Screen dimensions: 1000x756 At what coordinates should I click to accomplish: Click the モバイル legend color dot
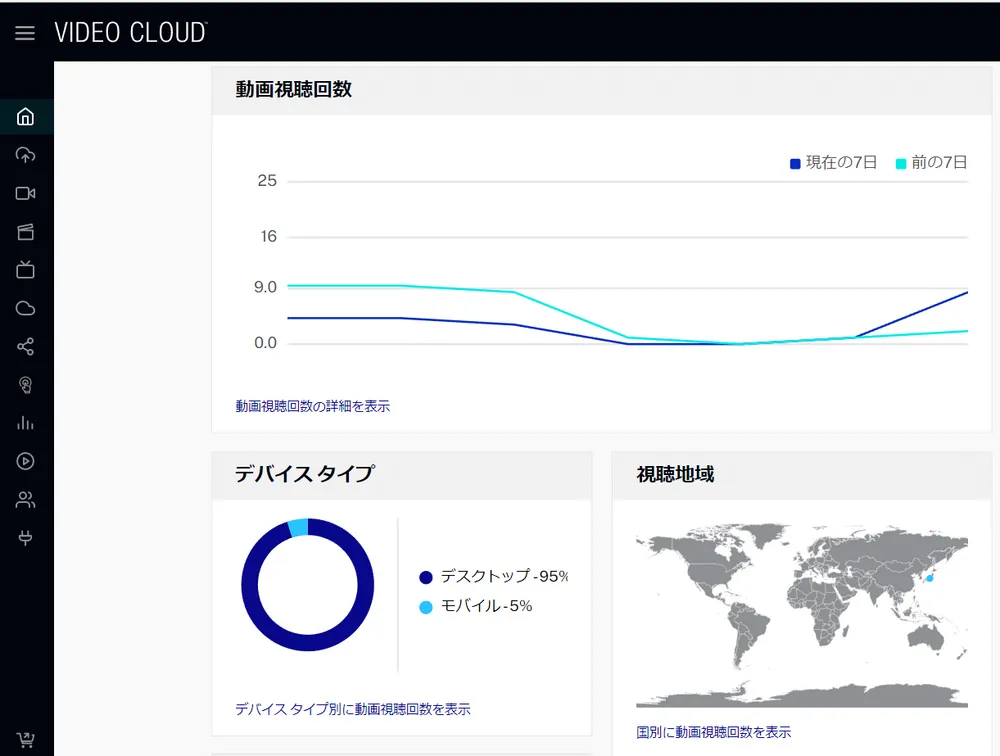[x=424, y=606]
